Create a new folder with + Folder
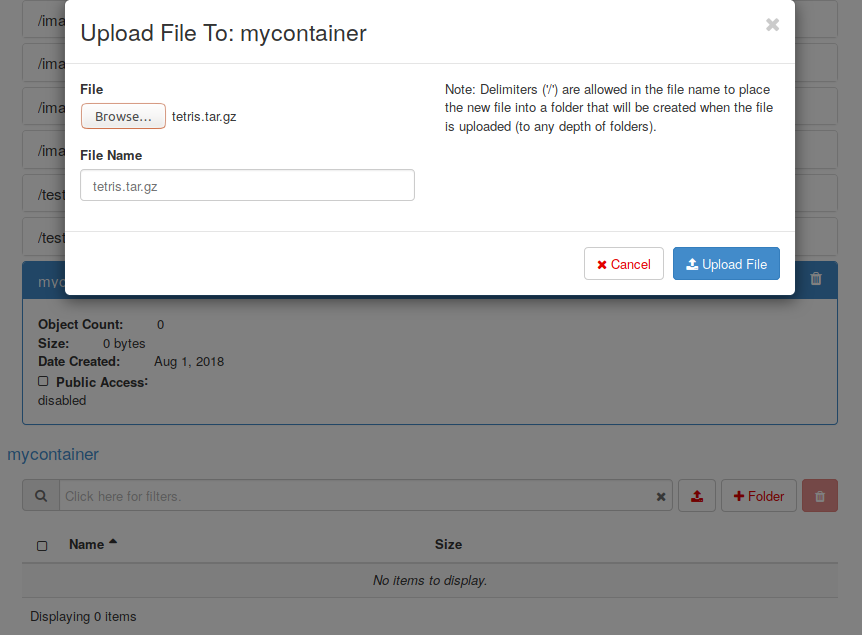 (759, 496)
